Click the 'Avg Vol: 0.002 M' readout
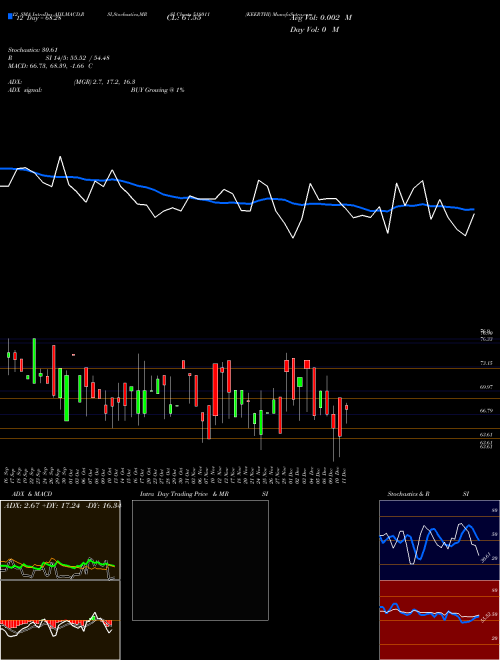 [321, 18]
